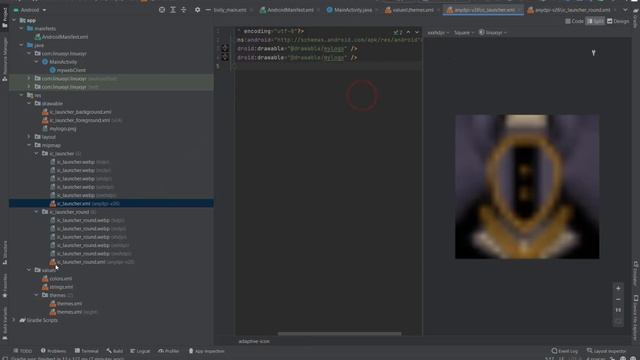Viewport: 640px width, 360px height.
Task: Go to next highlighted problem arrow
Action: (417, 32)
